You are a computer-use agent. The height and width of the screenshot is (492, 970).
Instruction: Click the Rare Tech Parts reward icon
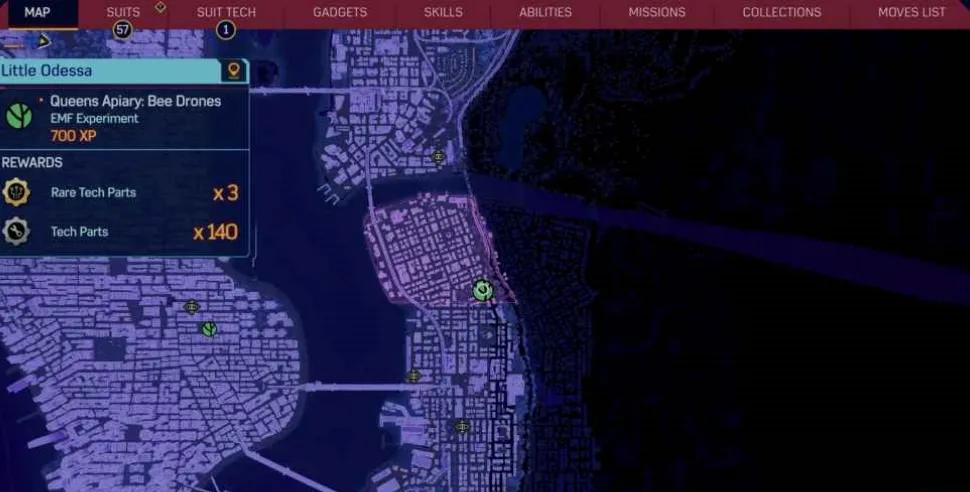[x=17, y=192]
